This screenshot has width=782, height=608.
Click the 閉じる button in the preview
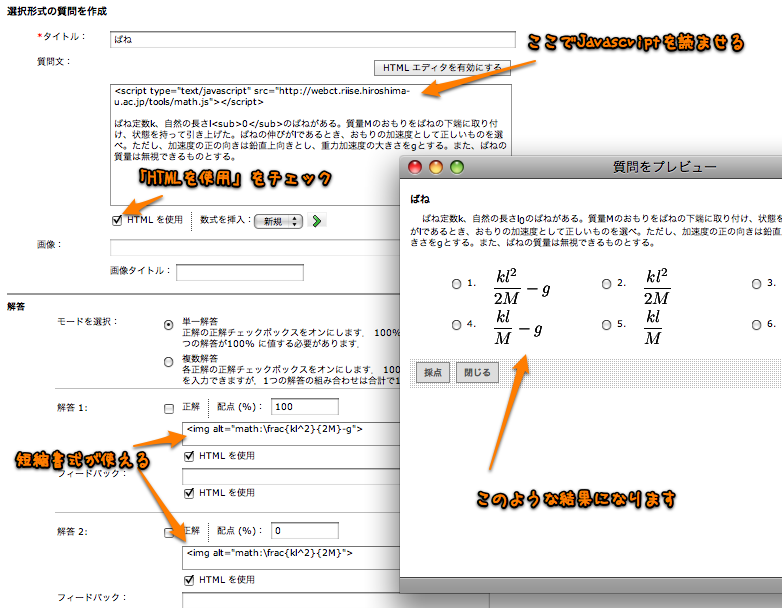[x=477, y=373]
